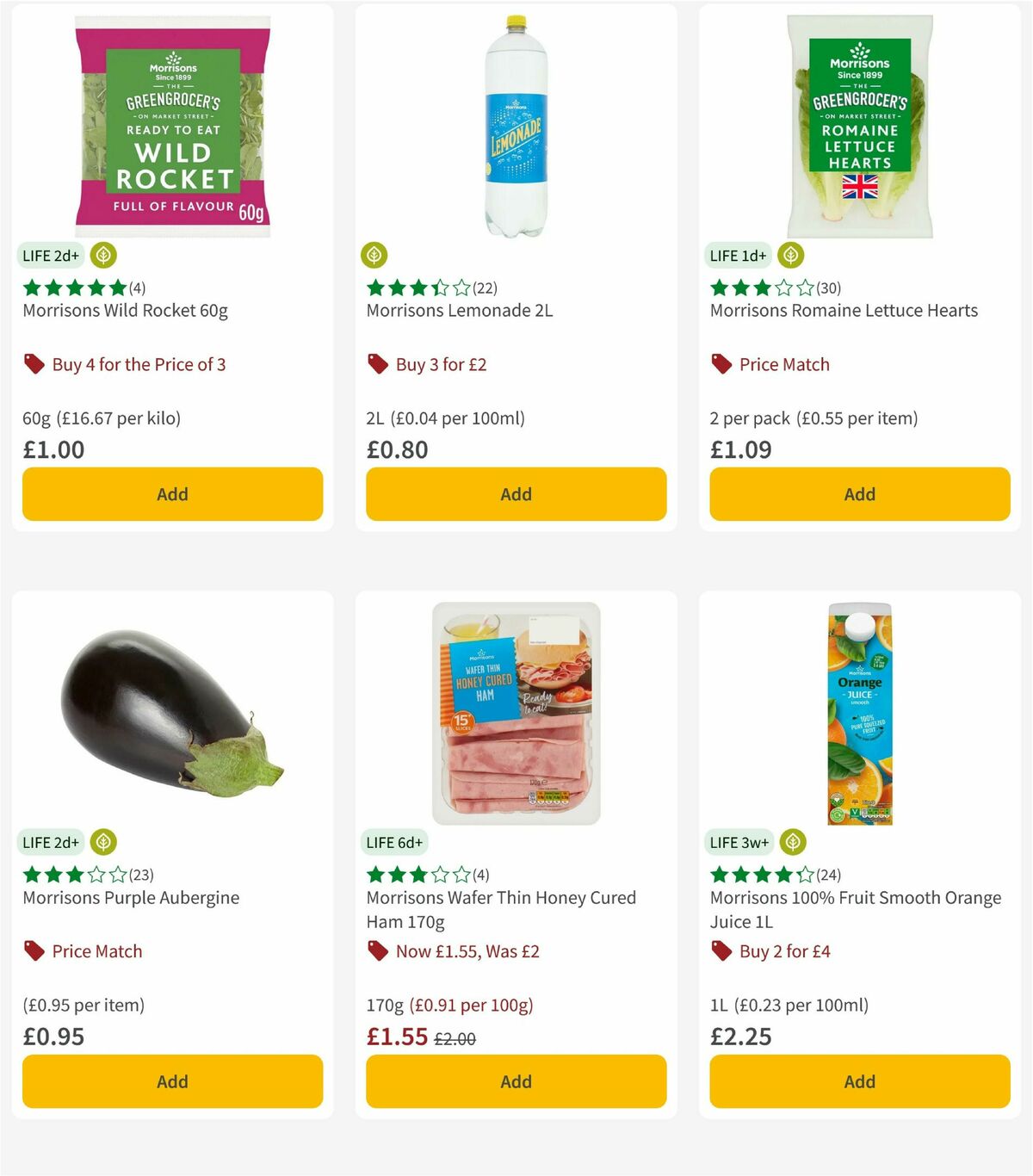Click the tag icon beside Now £1.55, Was £2
1033x1176 pixels.
(x=376, y=951)
